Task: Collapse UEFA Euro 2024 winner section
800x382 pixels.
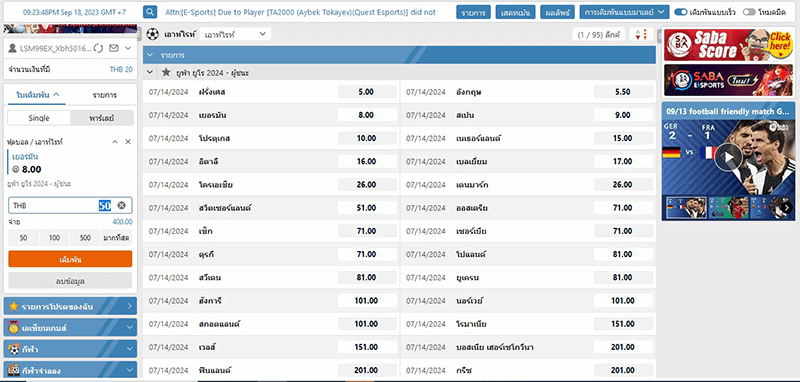Action: pyautogui.click(x=150, y=72)
